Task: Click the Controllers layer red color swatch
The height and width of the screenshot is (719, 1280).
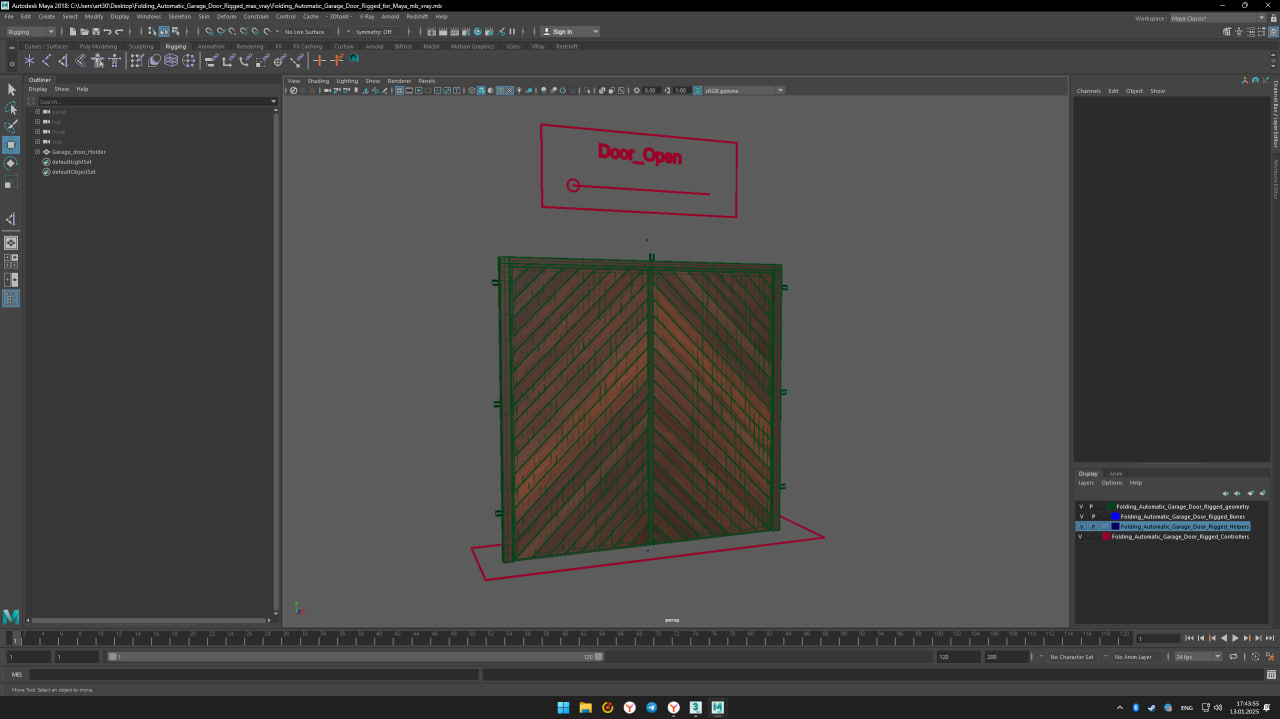Action: pos(1106,537)
